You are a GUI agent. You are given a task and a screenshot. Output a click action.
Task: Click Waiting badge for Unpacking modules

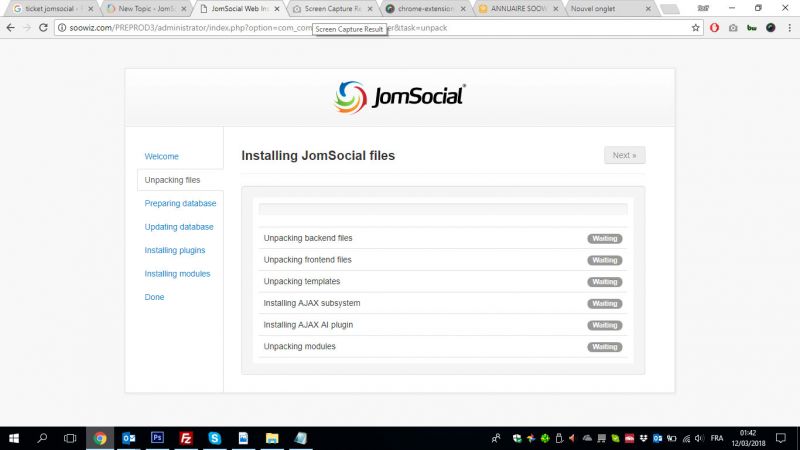pos(605,347)
